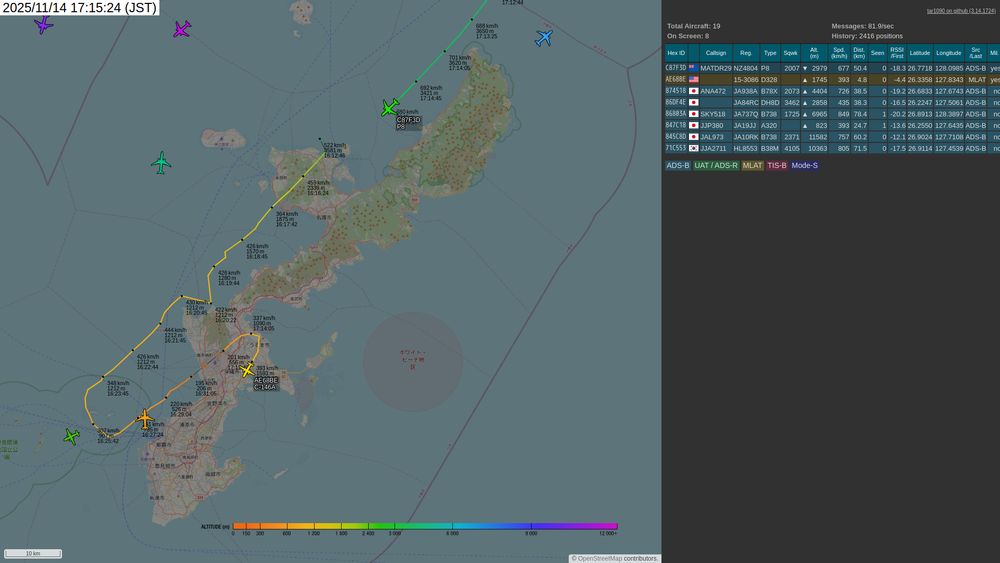Click the purple aircraft icon below the timestamp
Image resolution: width=1000 pixels, height=563 pixels.
[x=43, y=24]
